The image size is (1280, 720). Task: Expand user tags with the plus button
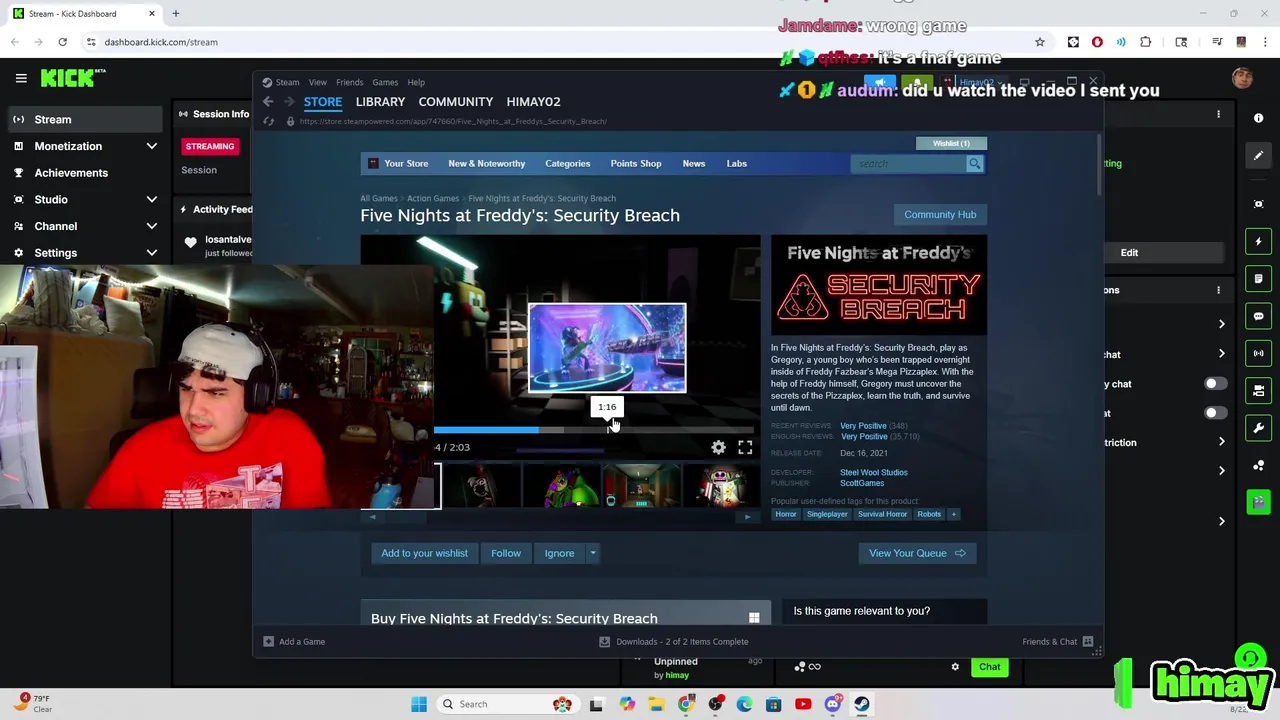[953, 514]
